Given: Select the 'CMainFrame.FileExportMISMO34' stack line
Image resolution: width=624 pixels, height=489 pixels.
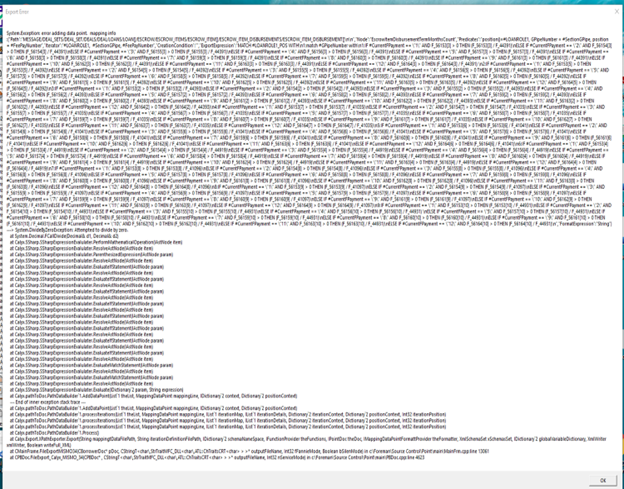Looking at the screenshot, I should (250, 452).
